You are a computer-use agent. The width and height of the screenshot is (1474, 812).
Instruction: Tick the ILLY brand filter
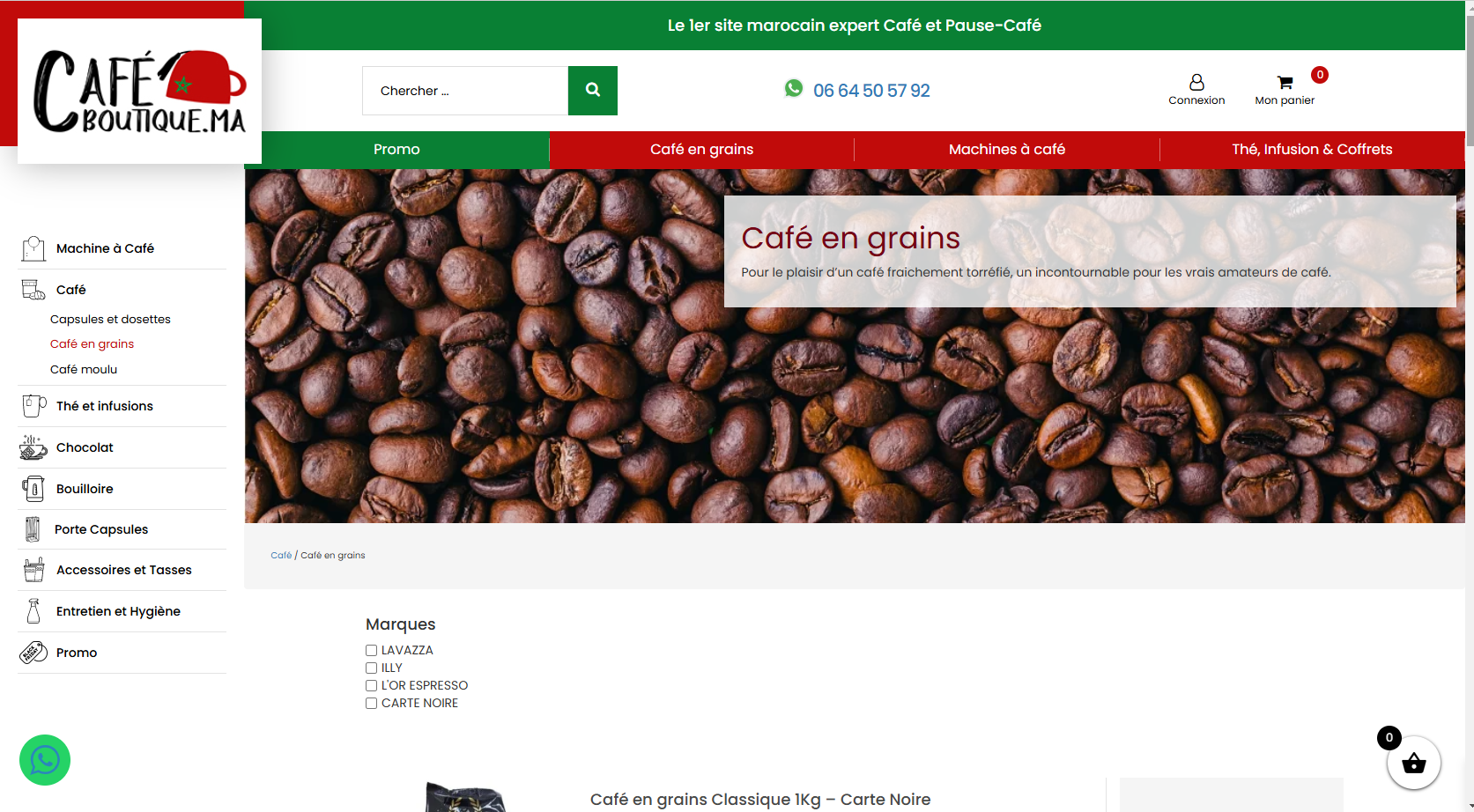coord(372,668)
